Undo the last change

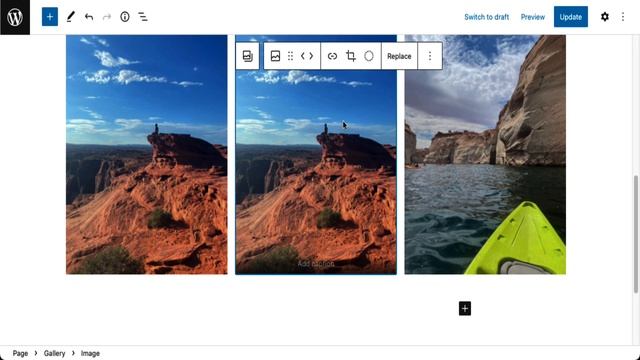[x=89, y=17]
